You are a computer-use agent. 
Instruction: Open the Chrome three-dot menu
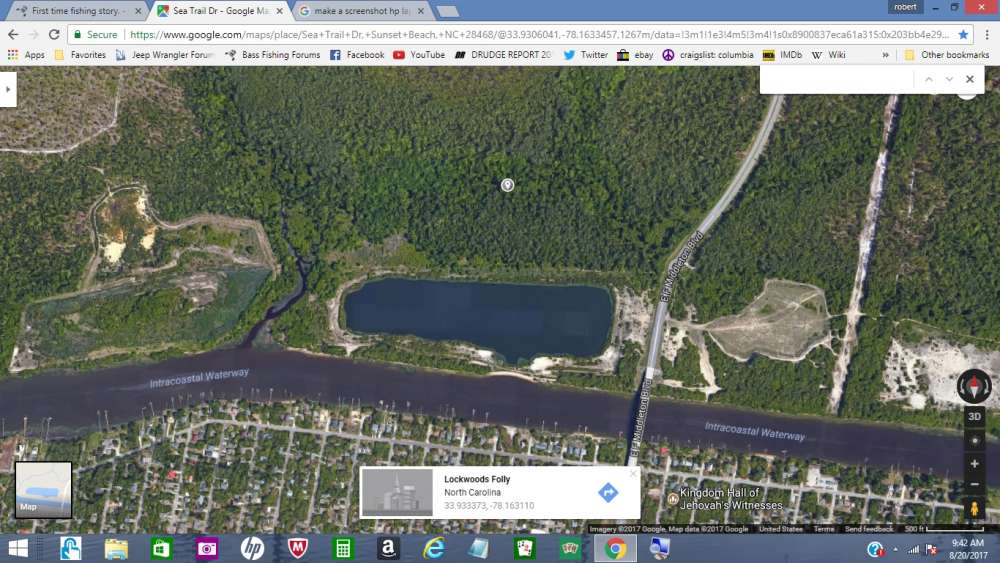click(x=987, y=34)
